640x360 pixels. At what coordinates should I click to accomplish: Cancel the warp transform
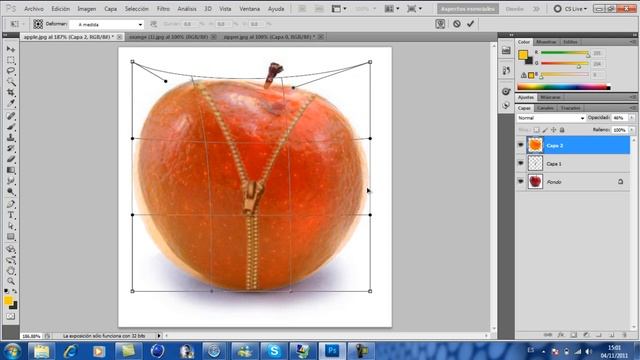(x=457, y=24)
